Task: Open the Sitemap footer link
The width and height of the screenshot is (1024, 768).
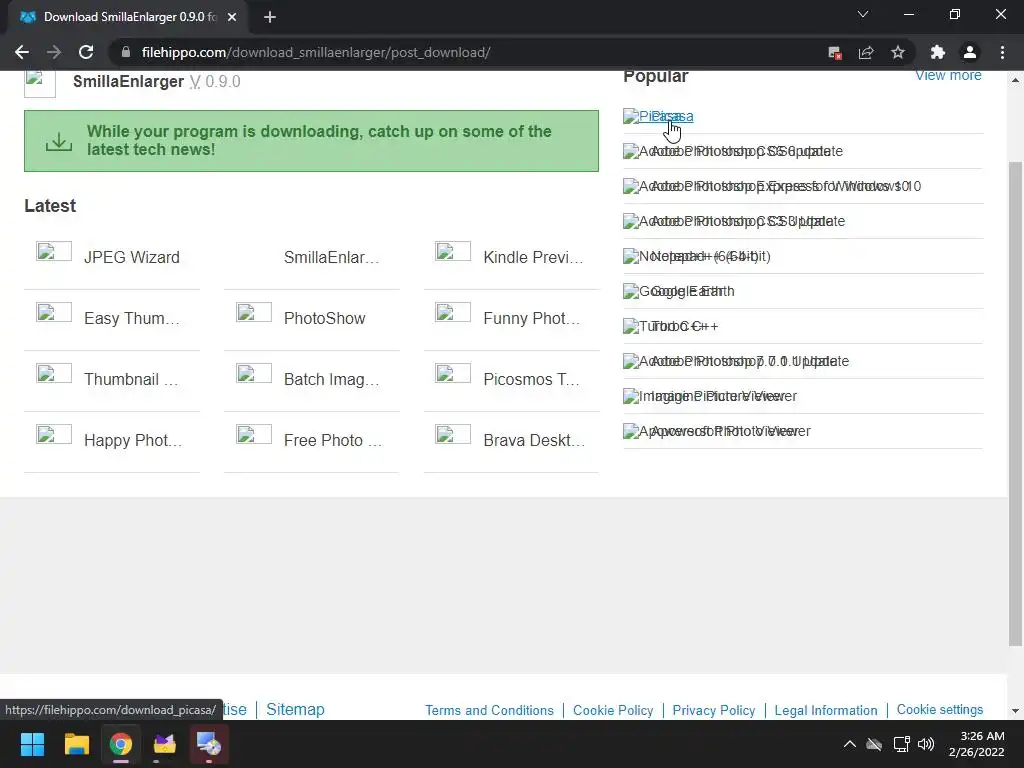Action: [x=295, y=709]
